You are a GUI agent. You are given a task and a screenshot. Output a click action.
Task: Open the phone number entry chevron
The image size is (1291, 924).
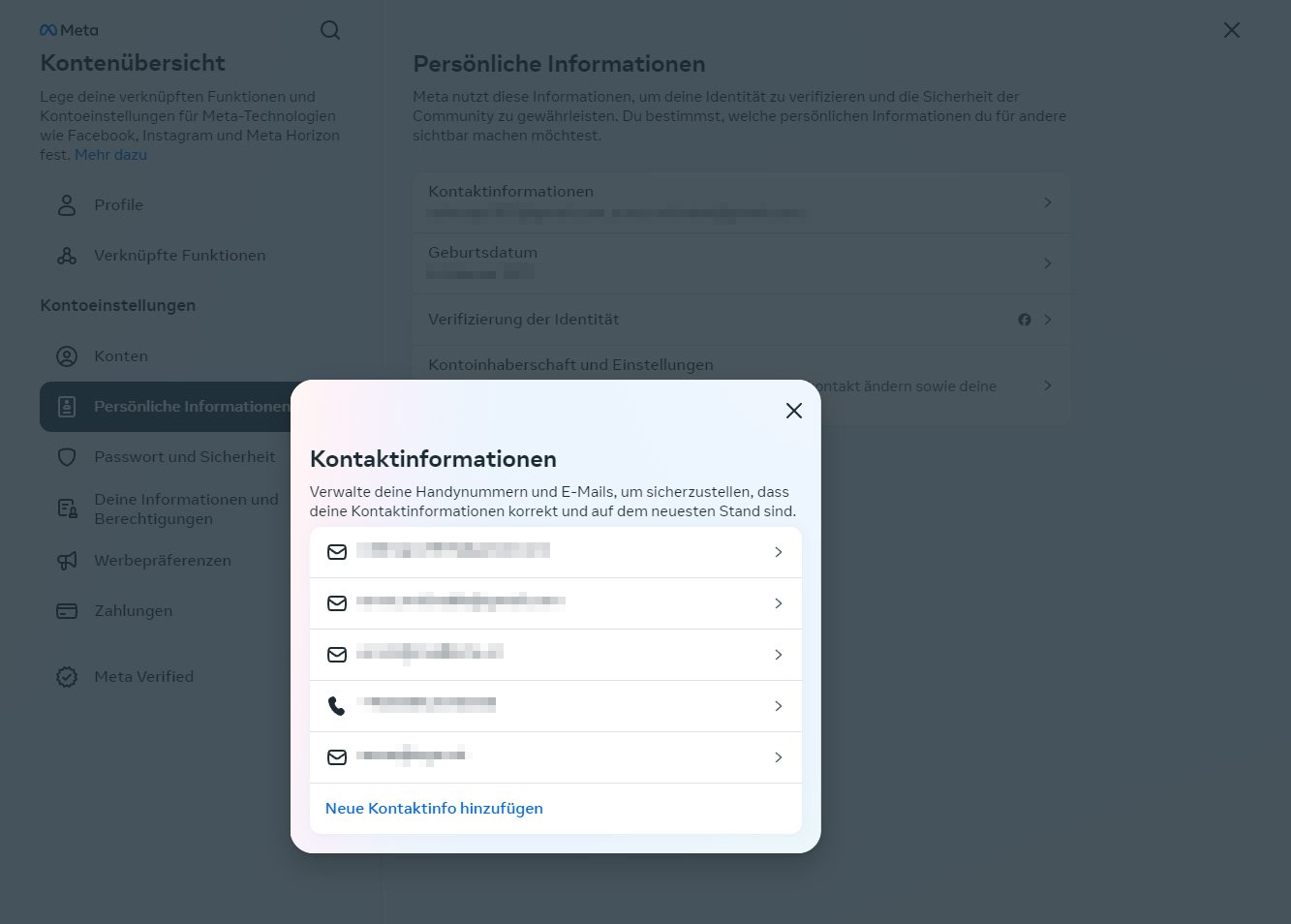pos(779,706)
